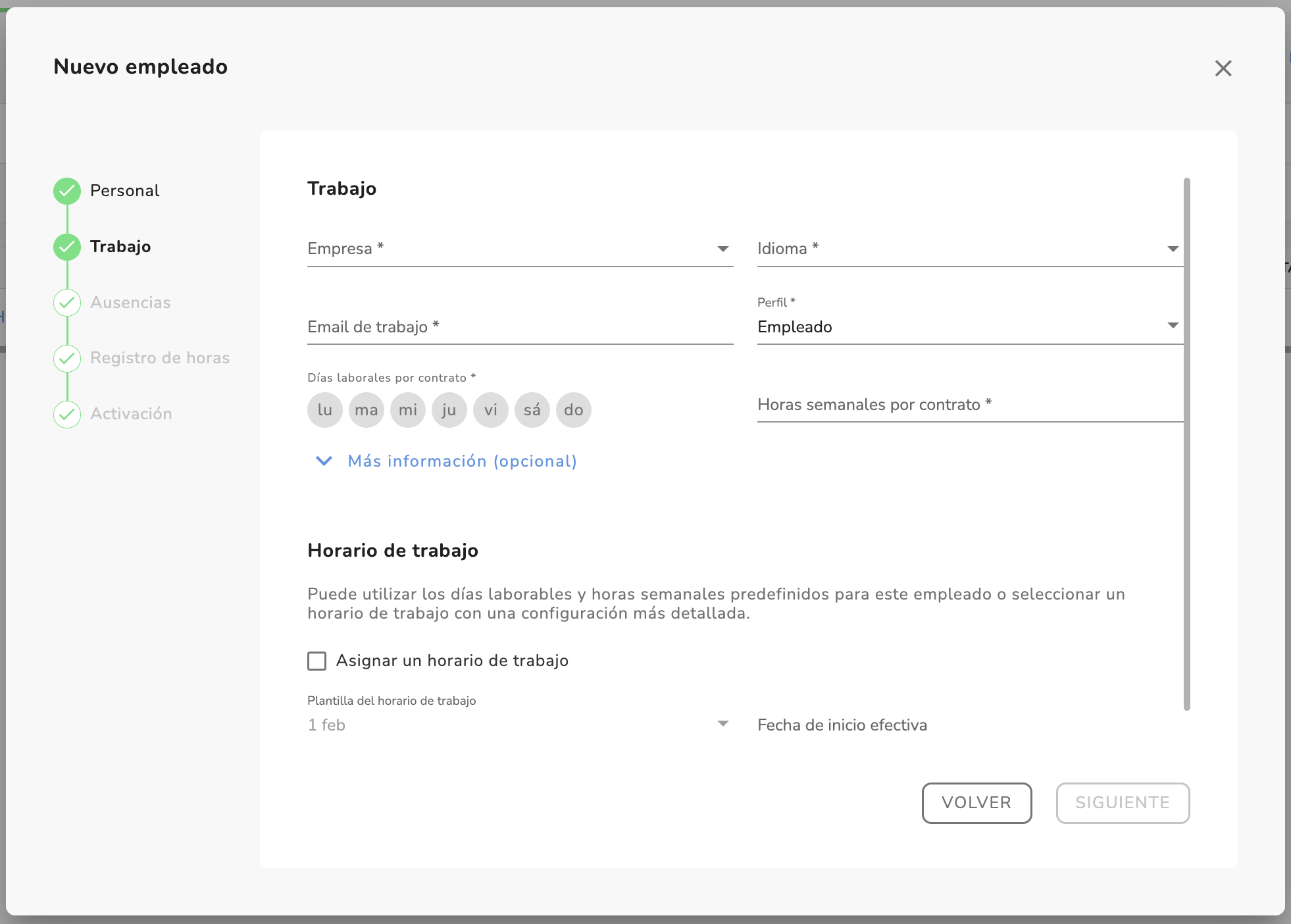Click the blue chevron beside Más información
Viewport: 1291px width, 924px height.
click(324, 461)
